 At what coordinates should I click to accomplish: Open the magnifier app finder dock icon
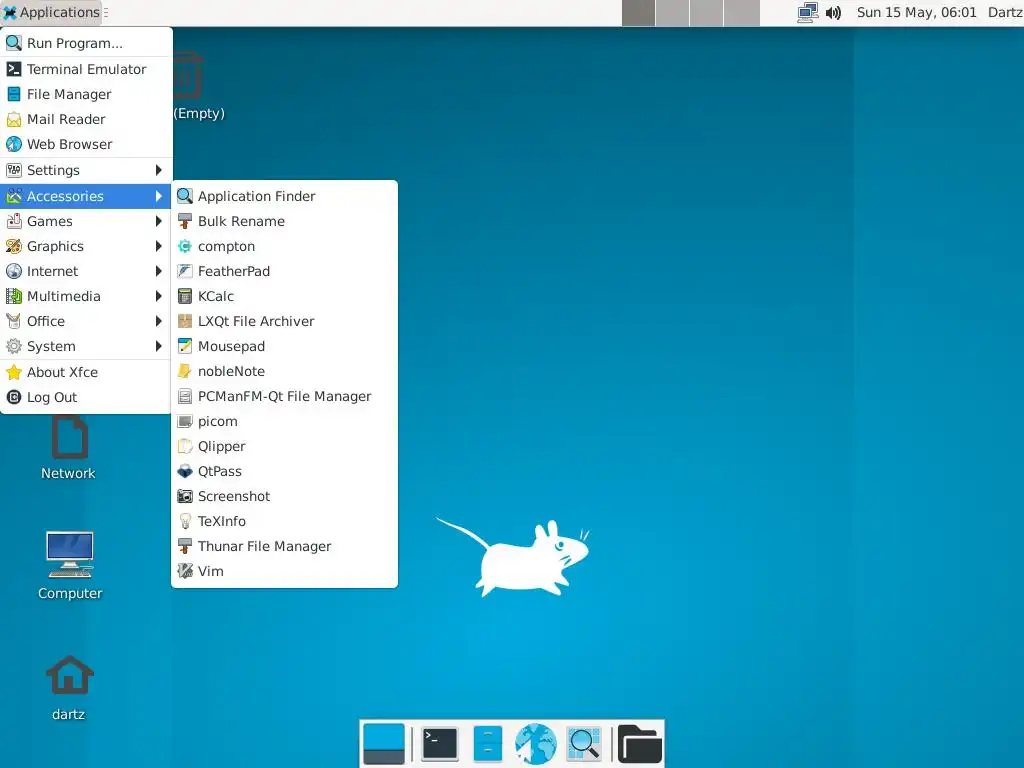tap(584, 744)
